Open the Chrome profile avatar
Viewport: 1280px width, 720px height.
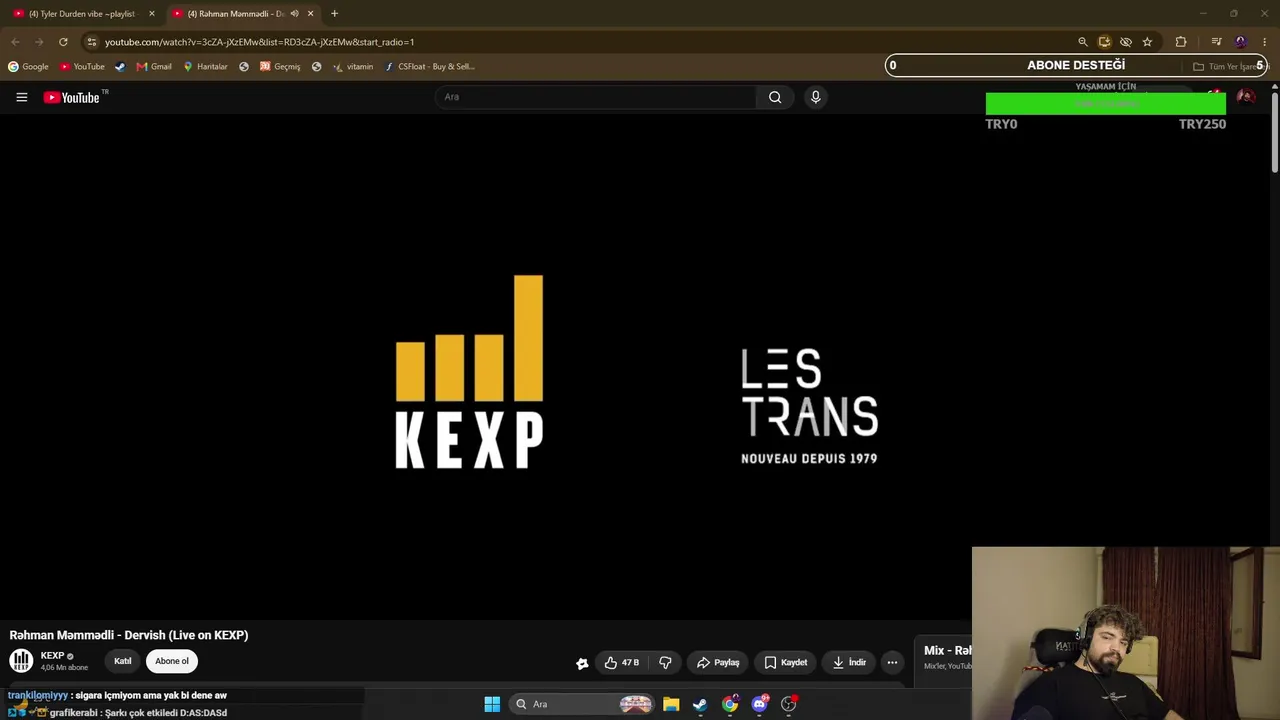coord(1241,42)
